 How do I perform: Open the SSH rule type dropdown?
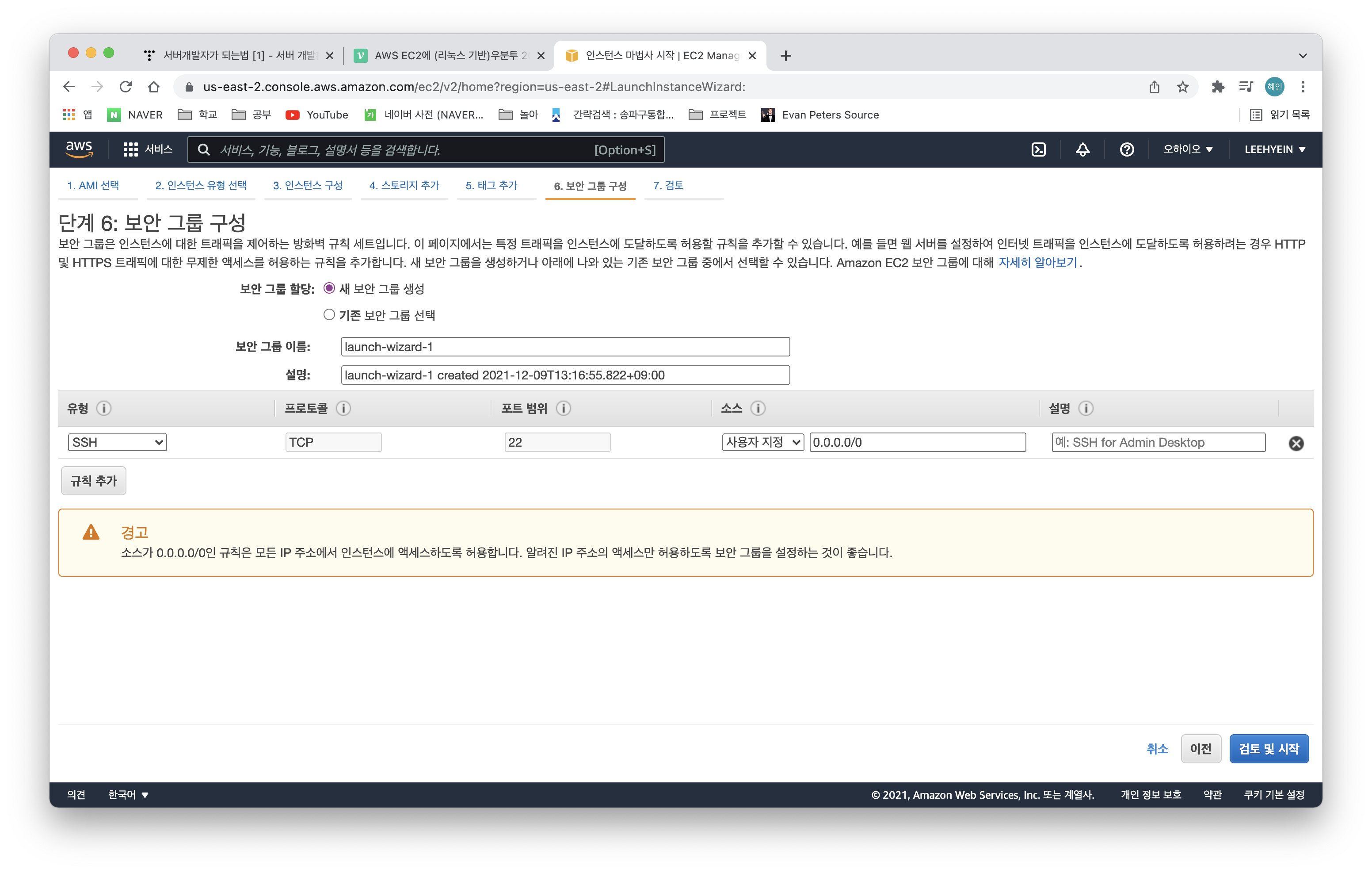coord(118,442)
